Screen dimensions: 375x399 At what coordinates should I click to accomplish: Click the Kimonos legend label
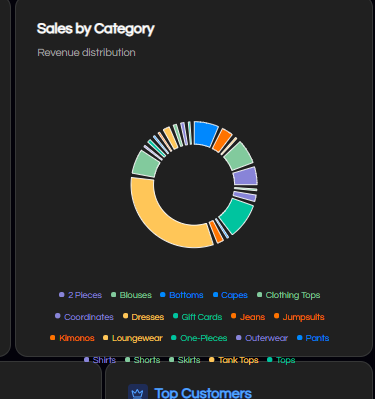[x=72, y=338]
